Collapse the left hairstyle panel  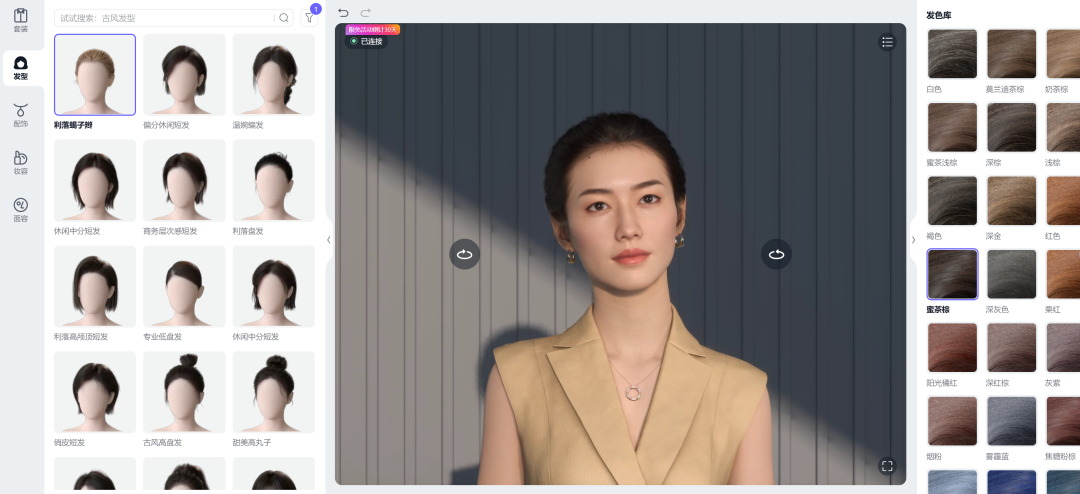(329, 240)
